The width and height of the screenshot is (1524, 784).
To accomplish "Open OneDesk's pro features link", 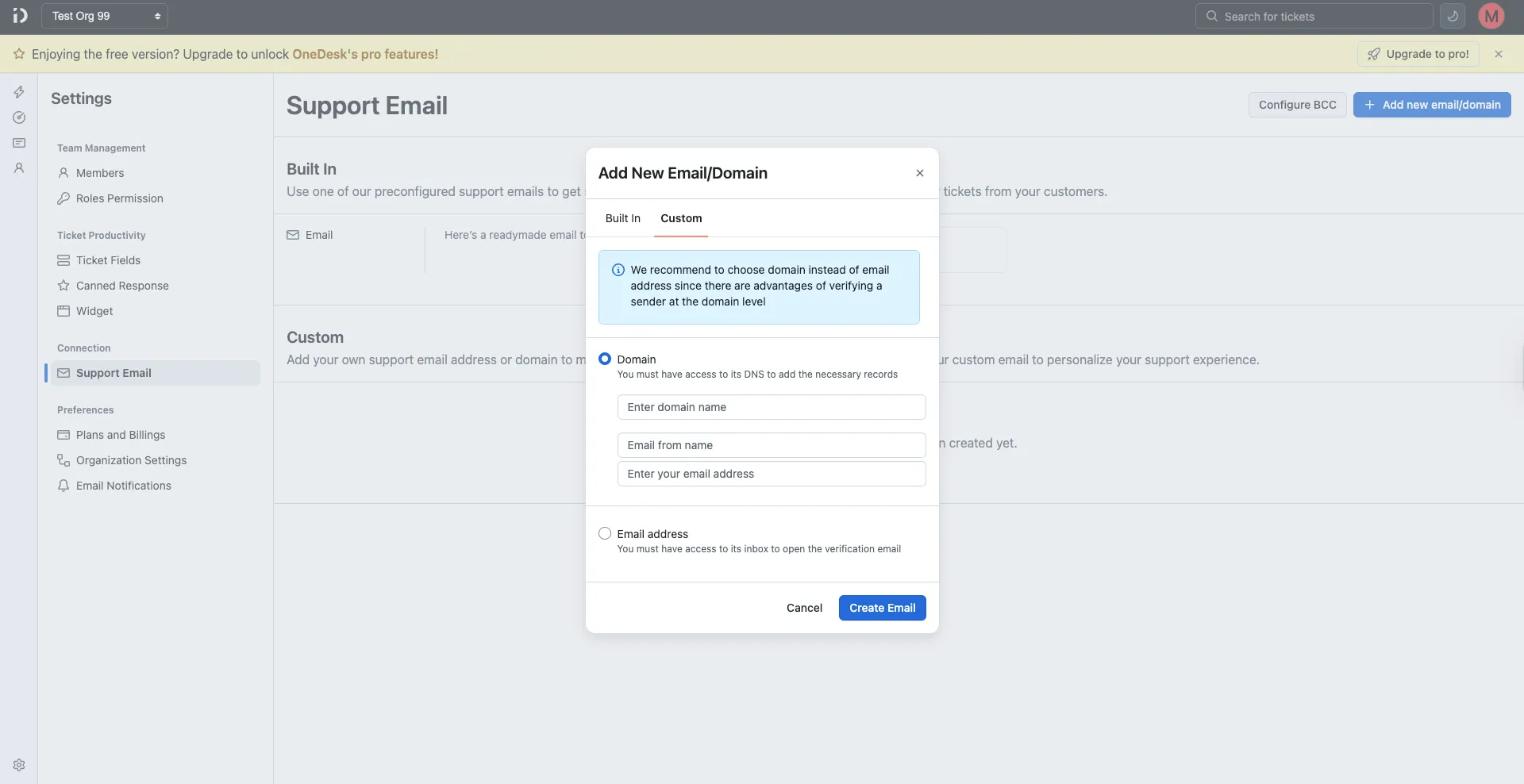I will click(x=365, y=53).
